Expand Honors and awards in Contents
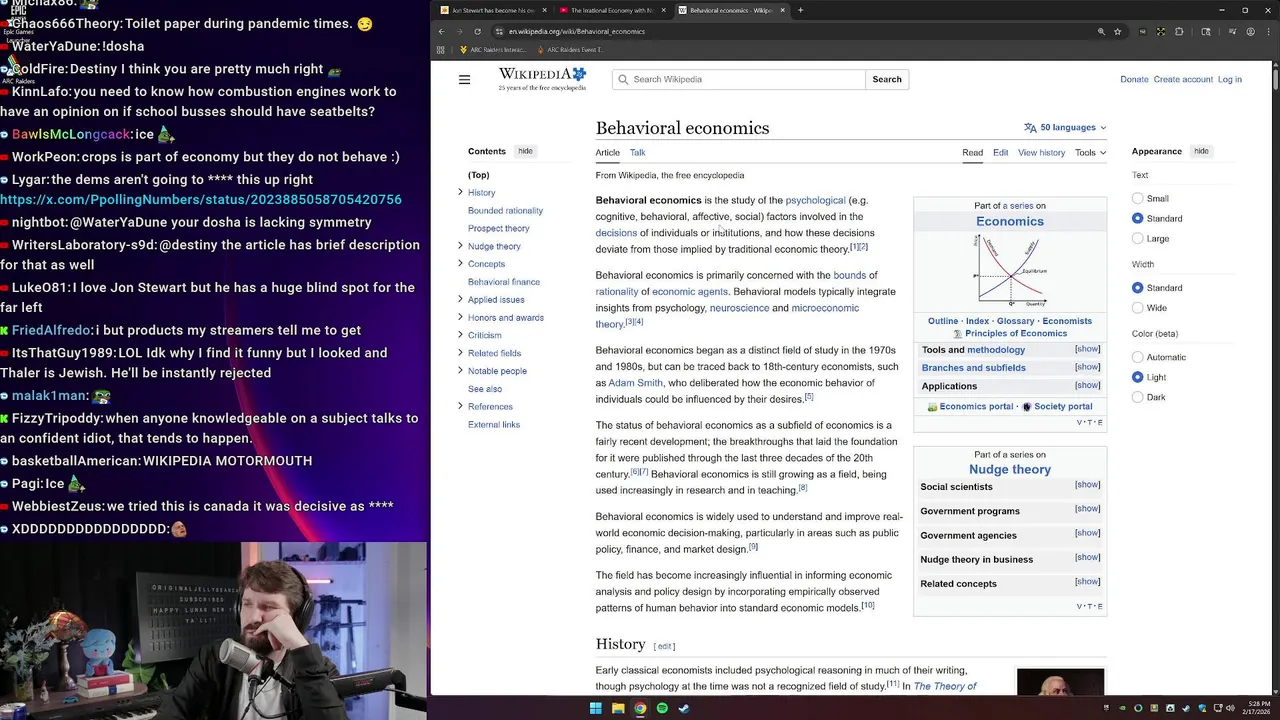1280x720 pixels. tap(460, 317)
